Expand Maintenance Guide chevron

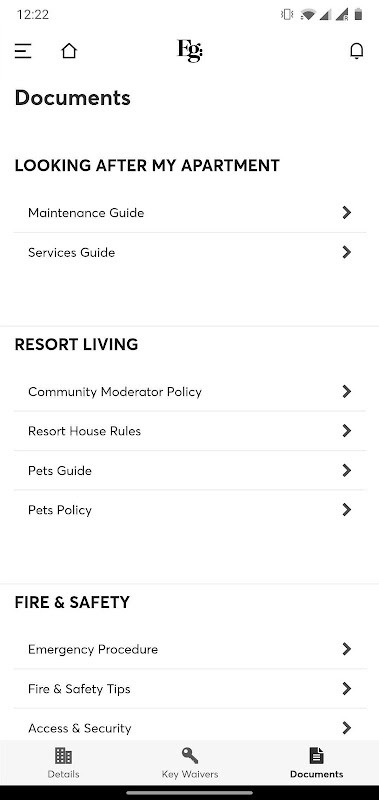click(x=347, y=212)
